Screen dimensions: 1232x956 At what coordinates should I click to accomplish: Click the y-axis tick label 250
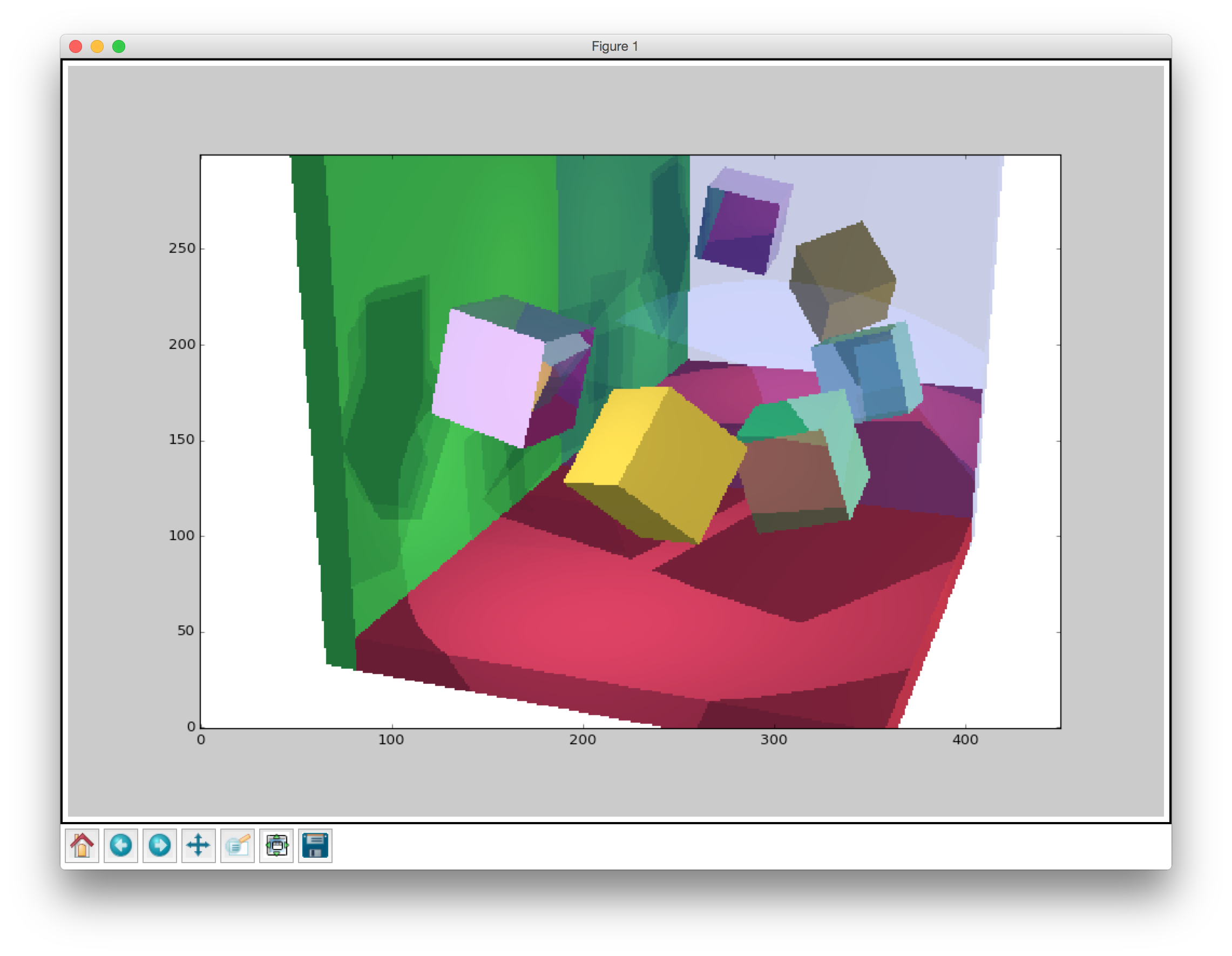pyautogui.click(x=181, y=248)
